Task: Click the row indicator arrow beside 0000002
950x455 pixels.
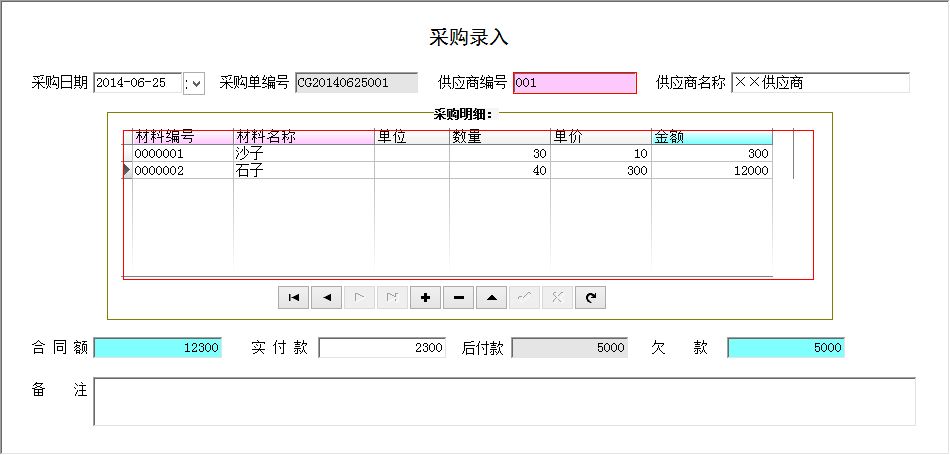Action: pyautogui.click(x=127, y=171)
